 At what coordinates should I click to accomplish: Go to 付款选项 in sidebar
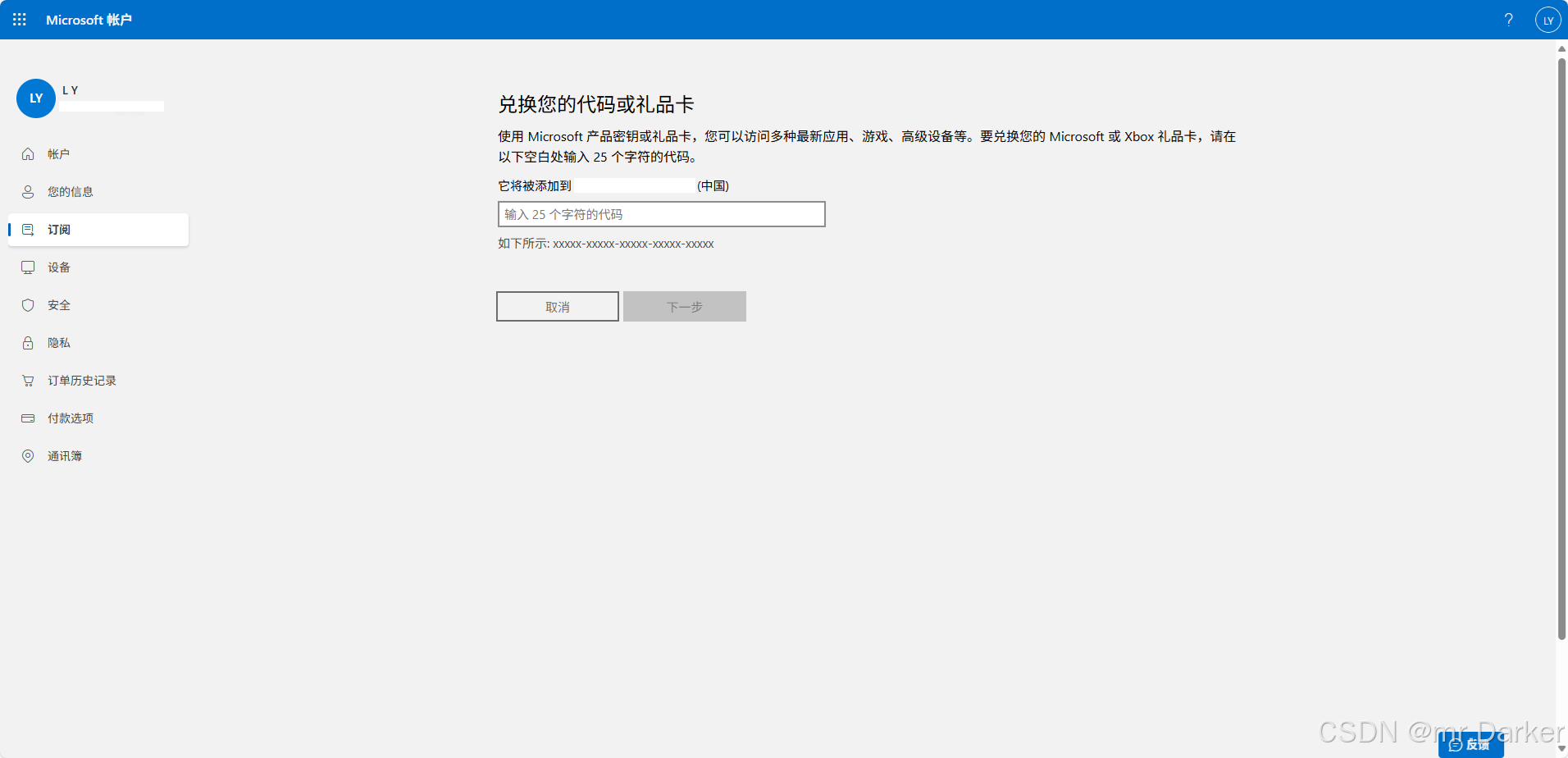(x=98, y=418)
